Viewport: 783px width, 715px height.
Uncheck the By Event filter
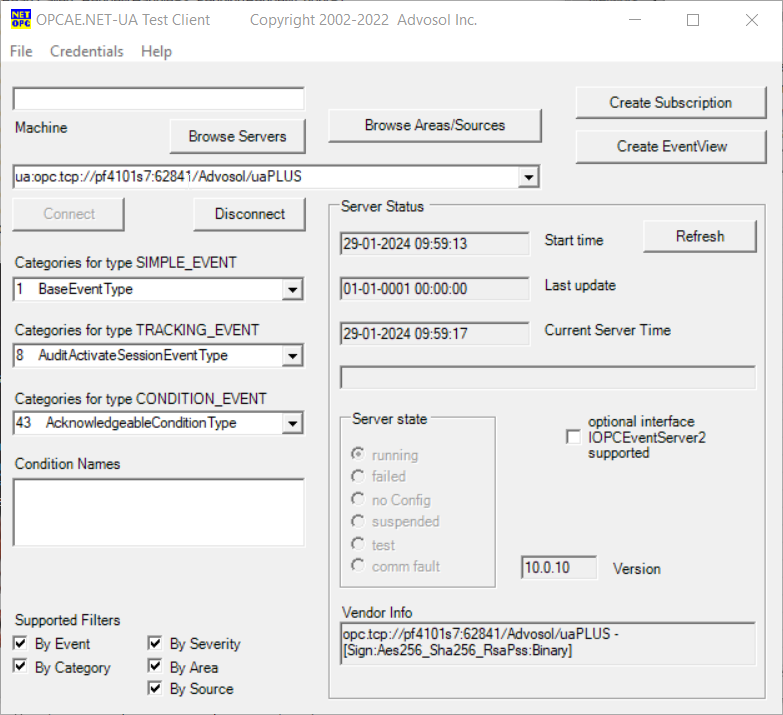(21, 644)
